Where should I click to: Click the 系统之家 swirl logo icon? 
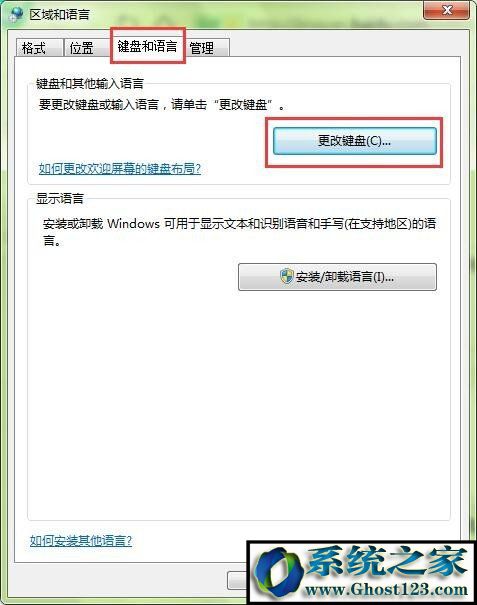pos(279,573)
